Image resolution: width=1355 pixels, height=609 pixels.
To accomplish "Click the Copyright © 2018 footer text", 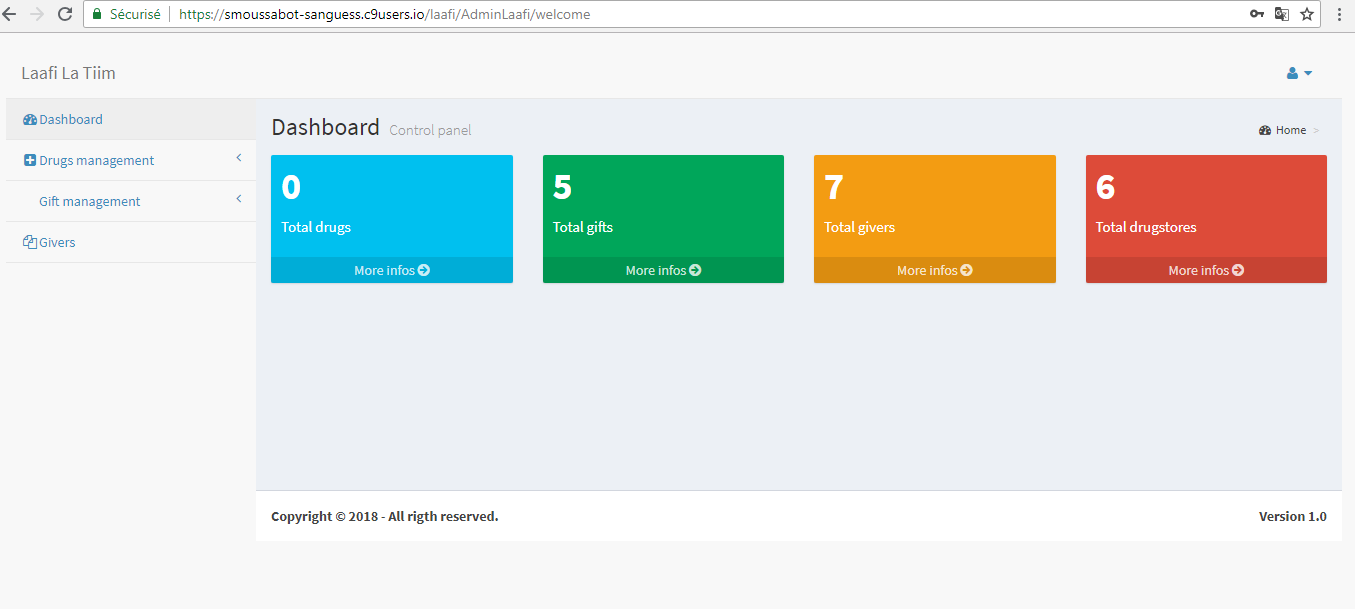I will pyautogui.click(x=384, y=516).
